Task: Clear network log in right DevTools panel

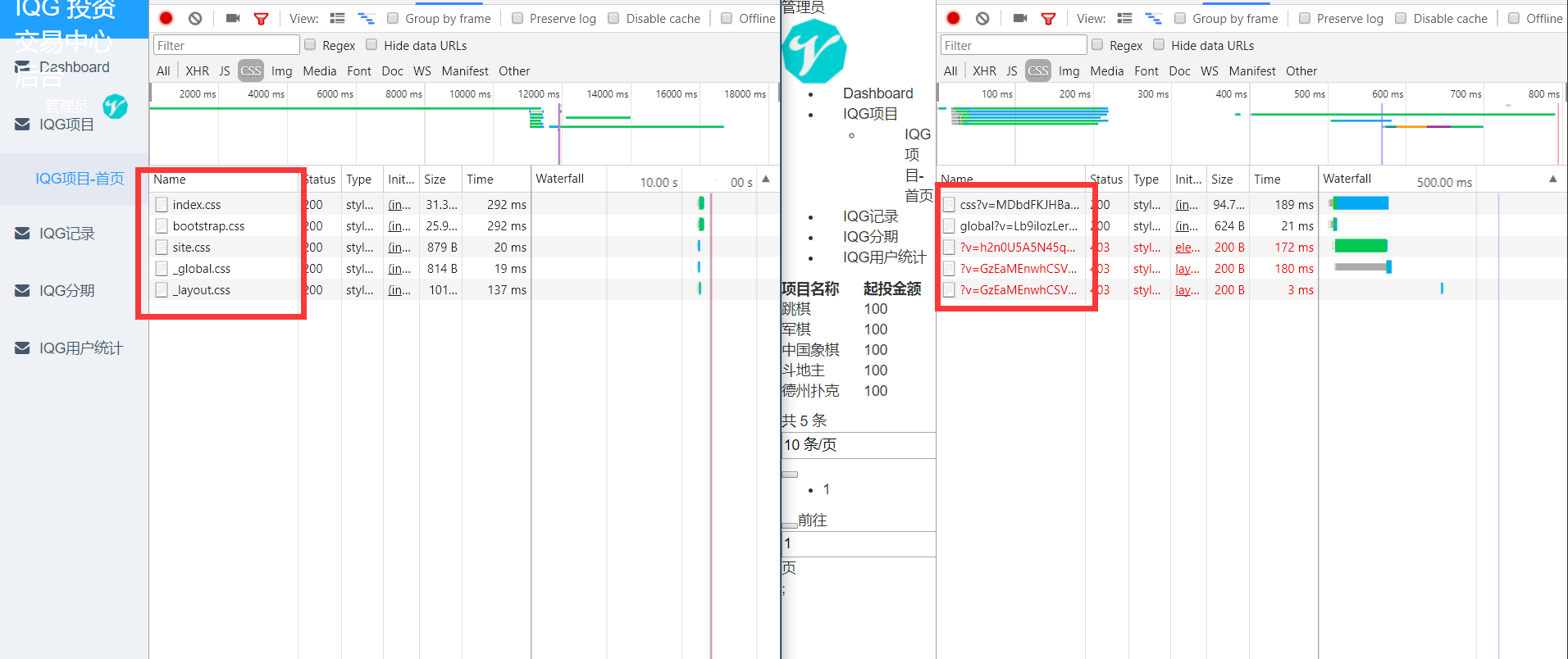Action: [x=982, y=18]
